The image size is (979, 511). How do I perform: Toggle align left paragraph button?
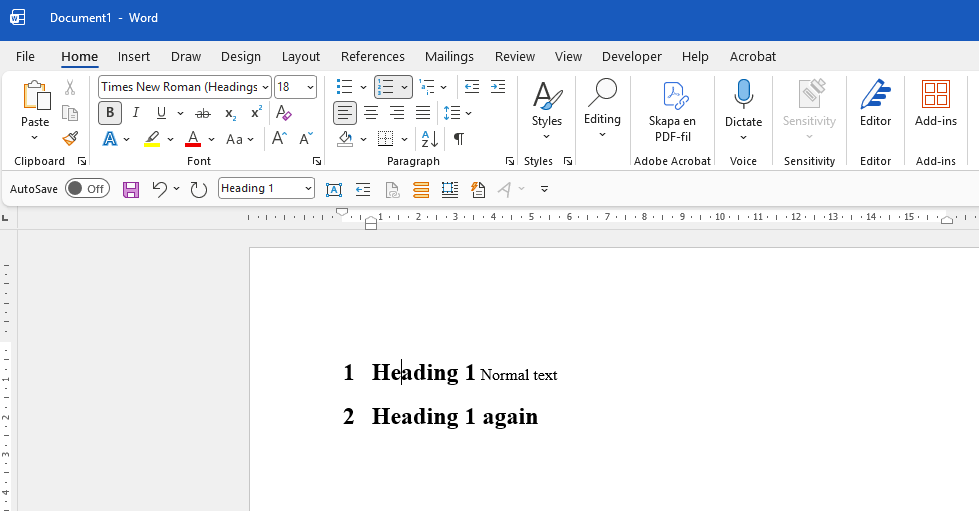point(345,113)
